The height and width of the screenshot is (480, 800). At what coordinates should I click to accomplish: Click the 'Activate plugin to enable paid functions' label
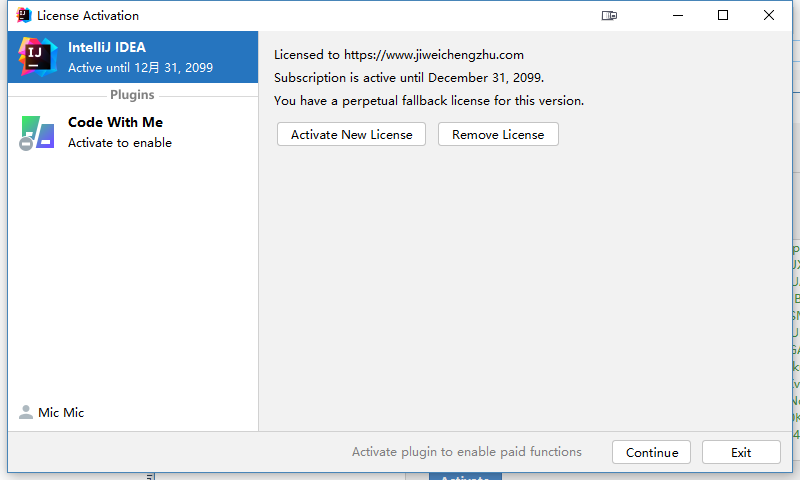click(467, 452)
